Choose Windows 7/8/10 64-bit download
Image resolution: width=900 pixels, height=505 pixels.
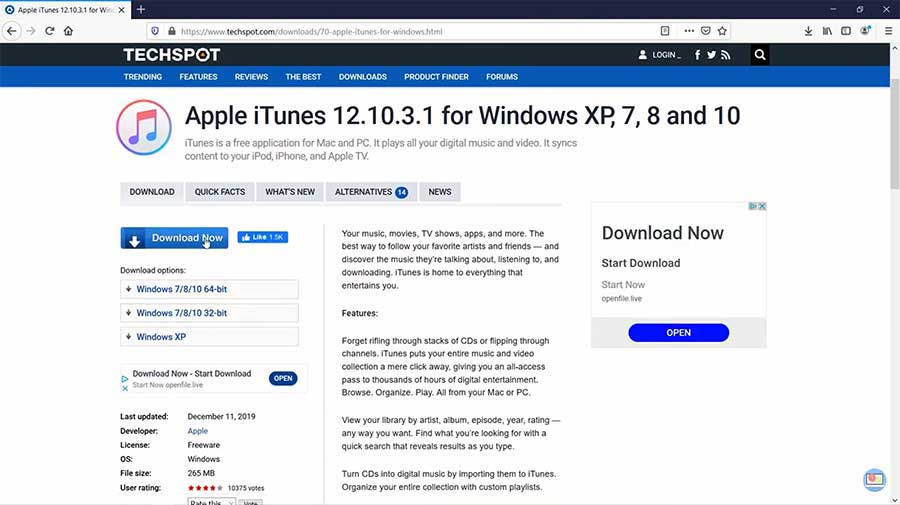click(210, 289)
